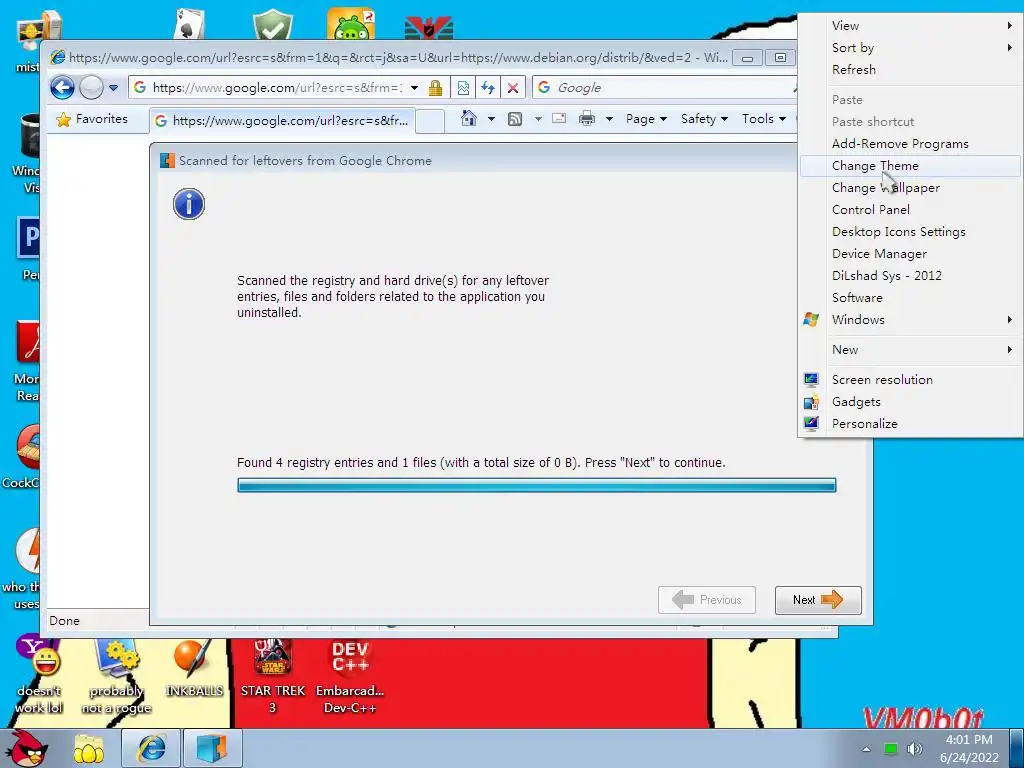This screenshot has height=768, width=1024.
Task: Open a new blank tab
Action: click(430, 121)
